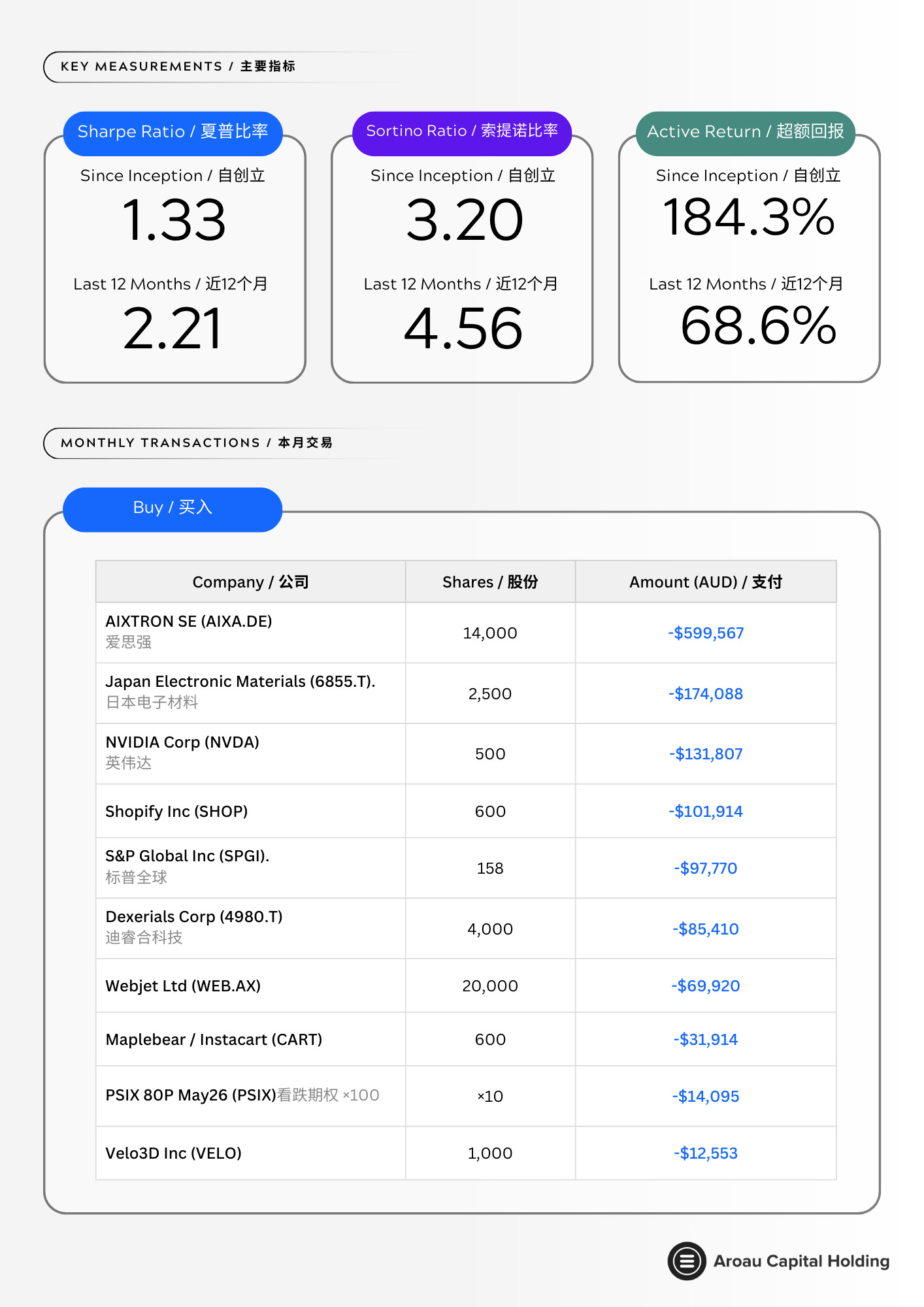Click the Amount (AUD) / 支付 column header
This screenshot has width=924, height=1307.
point(706,582)
